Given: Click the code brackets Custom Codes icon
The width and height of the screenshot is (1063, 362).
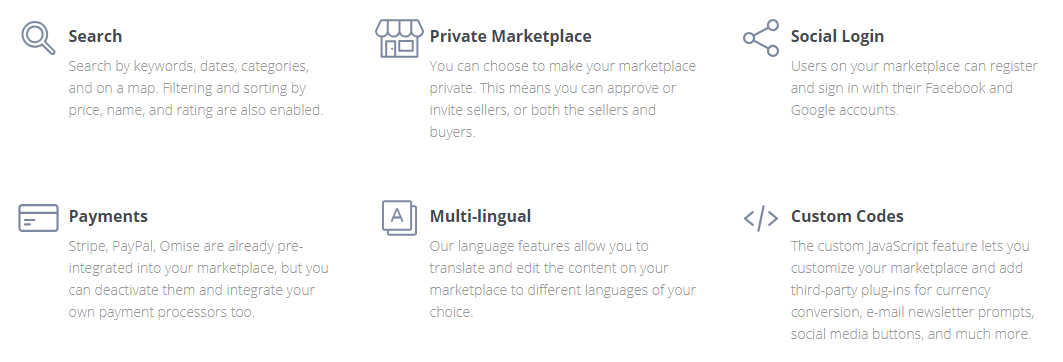Looking at the screenshot, I should [x=761, y=218].
